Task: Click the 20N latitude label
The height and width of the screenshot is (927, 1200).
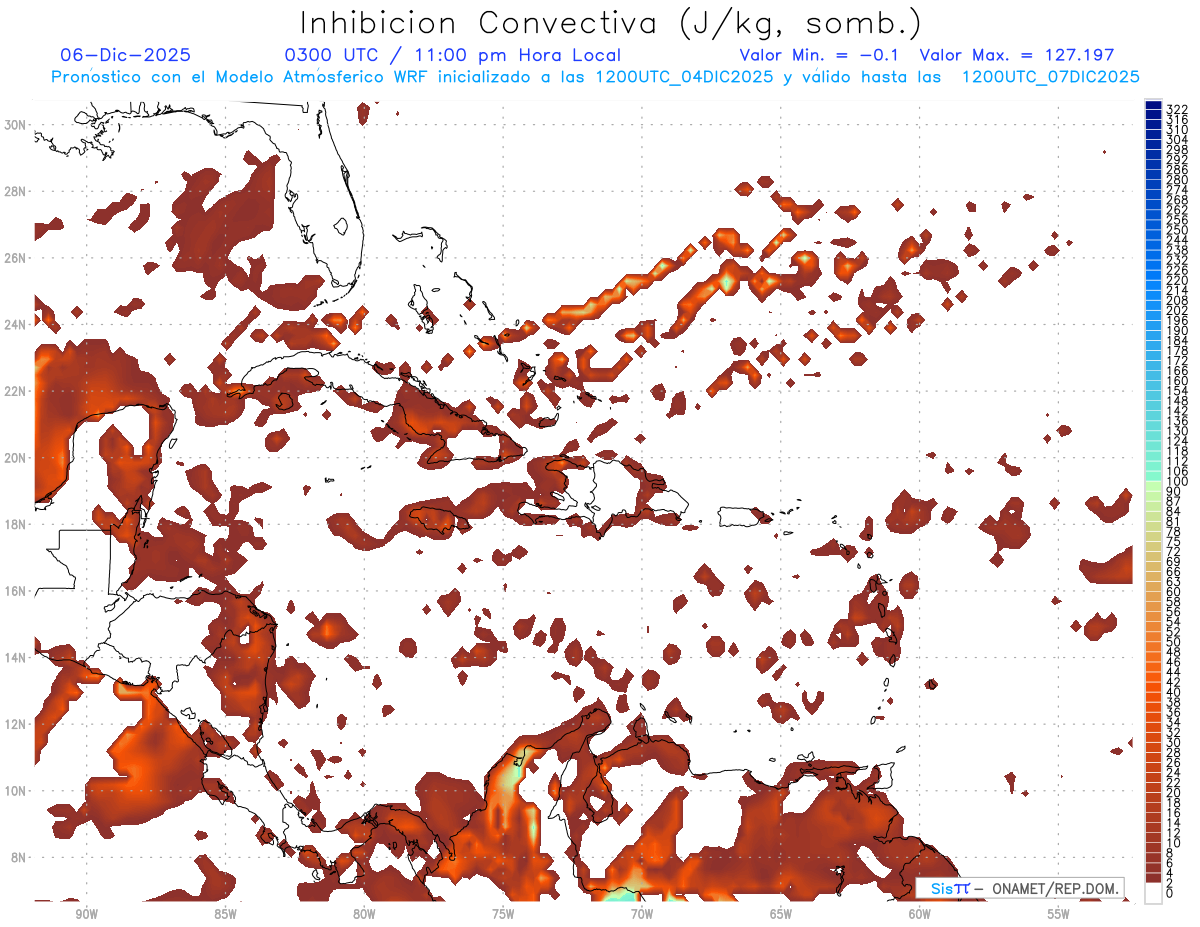Action: (16, 457)
